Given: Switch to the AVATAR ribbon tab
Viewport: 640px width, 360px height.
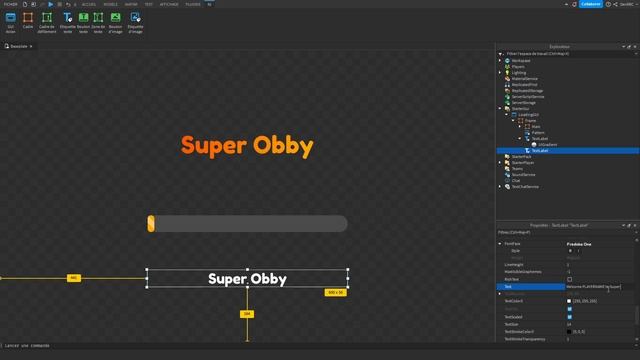Looking at the screenshot, I should [131, 4].
